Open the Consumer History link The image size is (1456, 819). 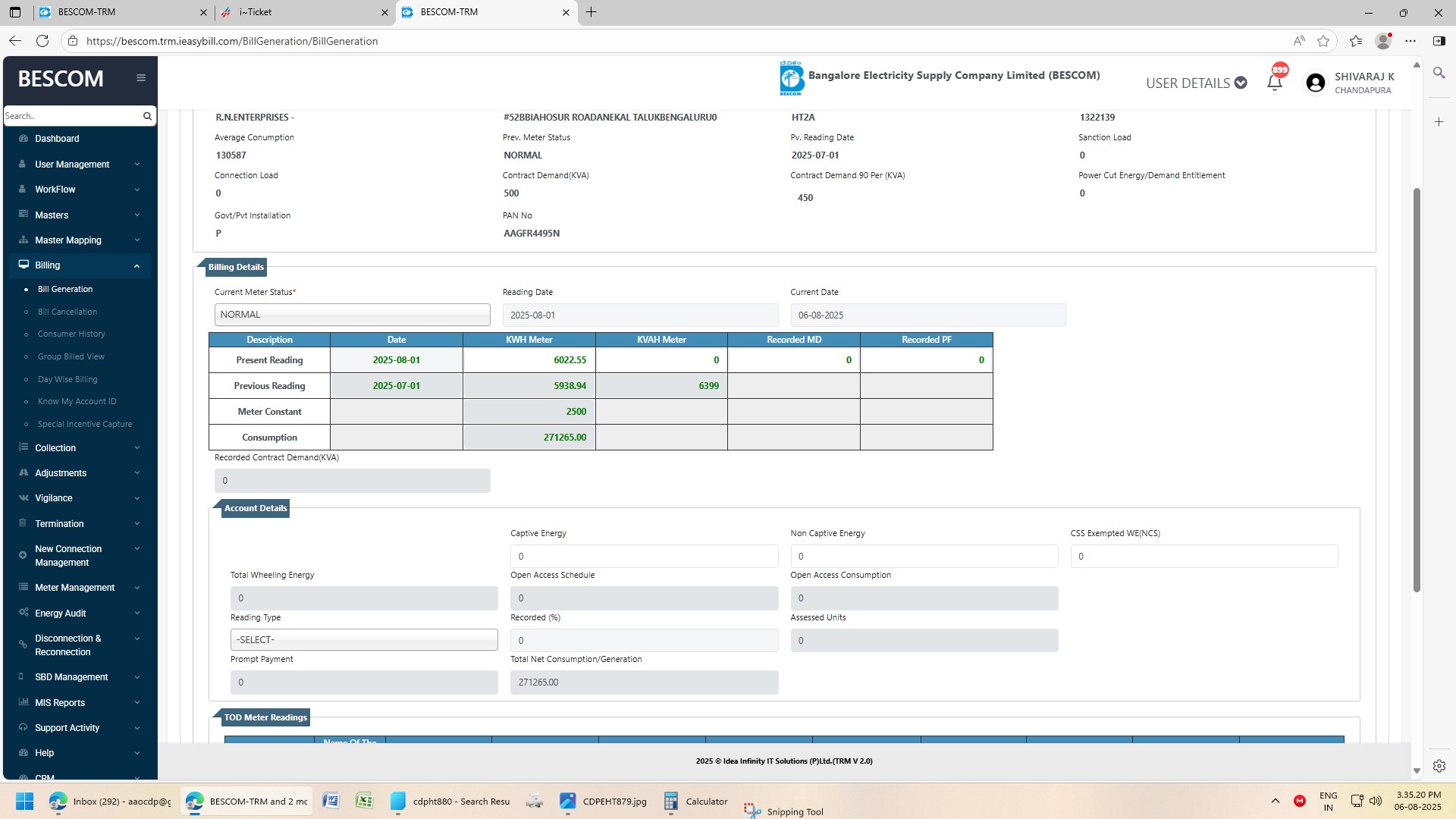point(71,334)
